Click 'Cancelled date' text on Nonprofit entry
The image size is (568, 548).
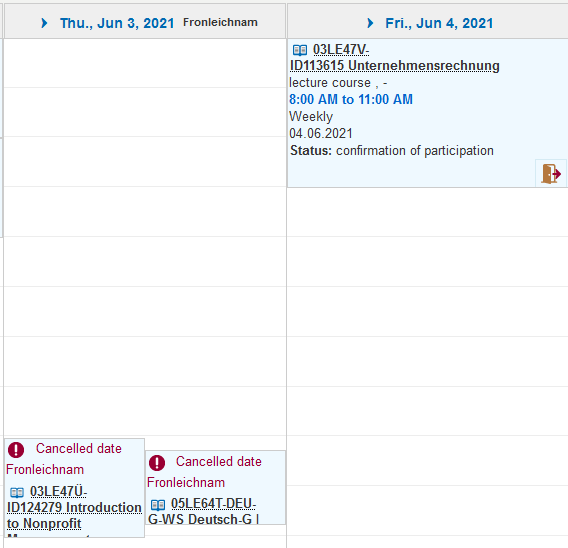[x=79, y=448]
